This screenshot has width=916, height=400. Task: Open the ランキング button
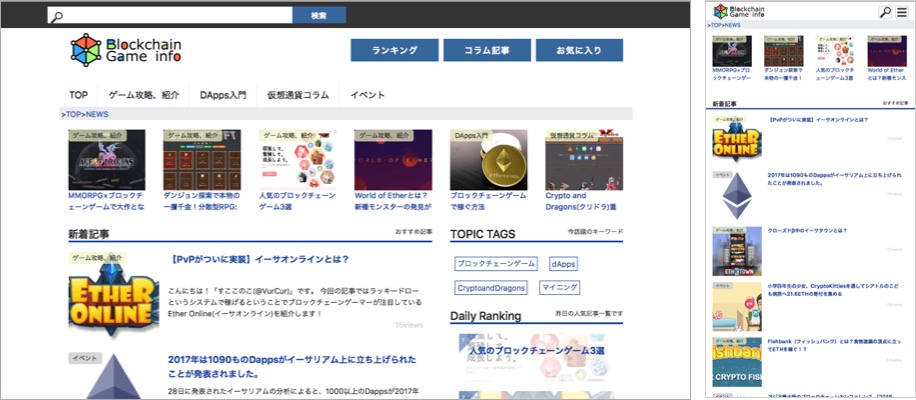pyautogui.click(x=394, y=50)
